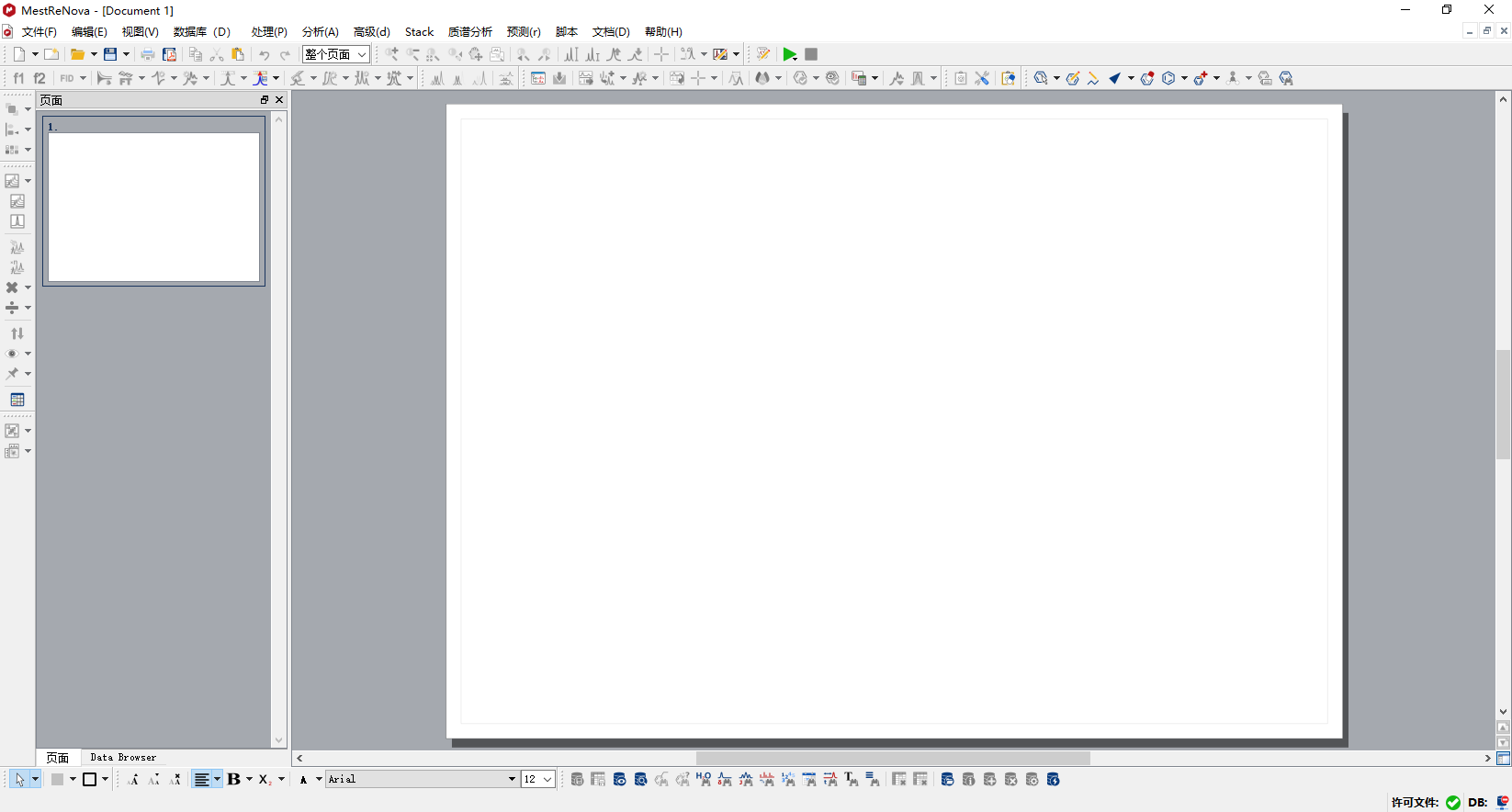Click the Paste clipboard icon
This screenshot has height=812, width=1512.
click(x=238, y=55)
